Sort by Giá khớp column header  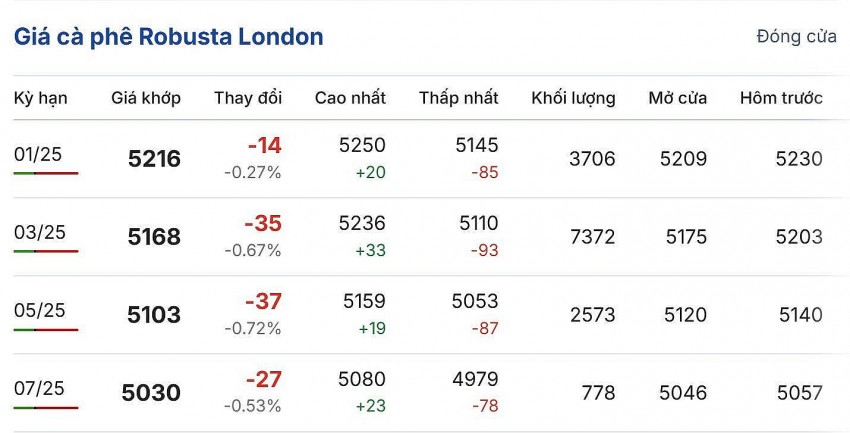click(x=146, y=98)
